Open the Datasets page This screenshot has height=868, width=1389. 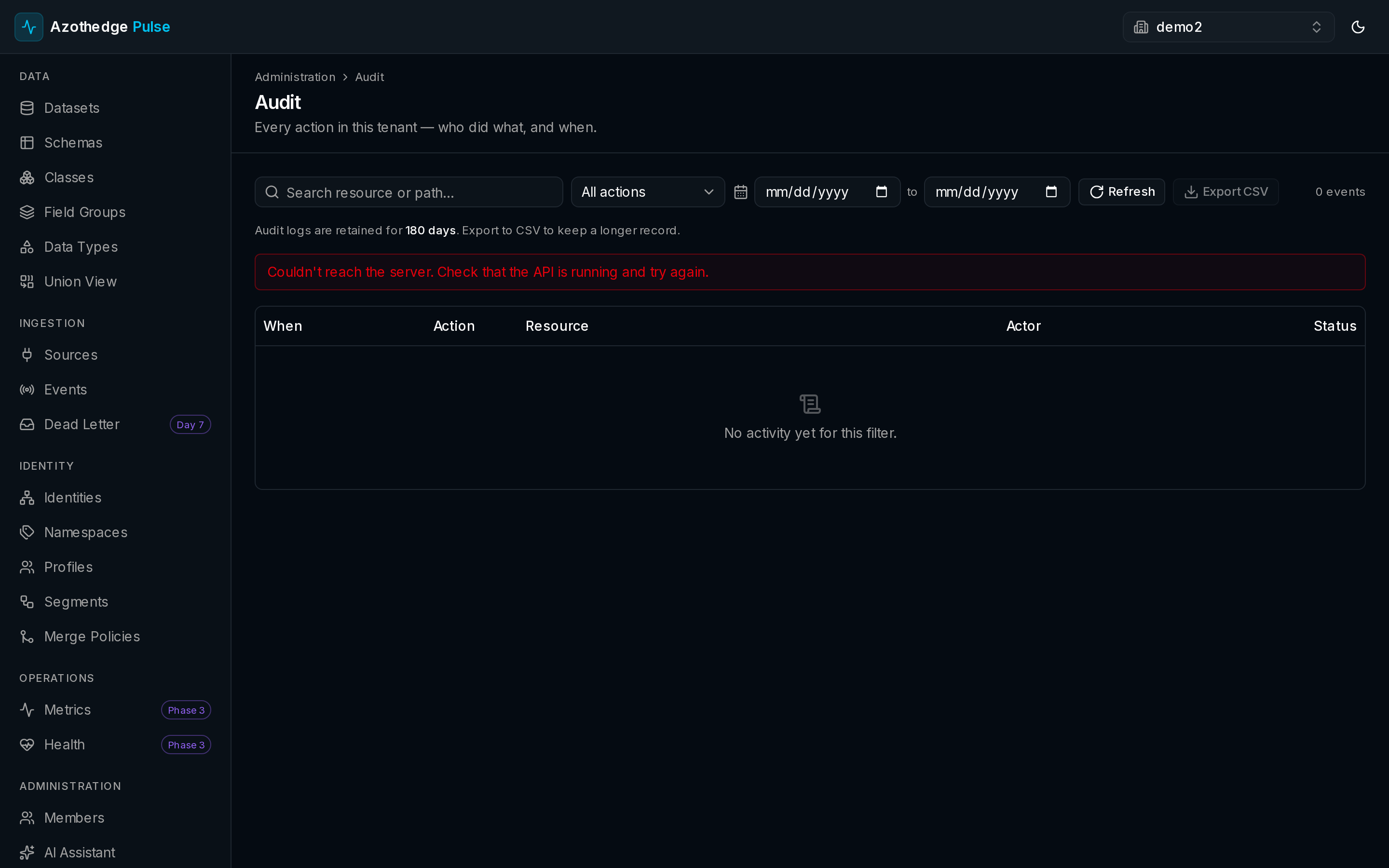[115, 108]
